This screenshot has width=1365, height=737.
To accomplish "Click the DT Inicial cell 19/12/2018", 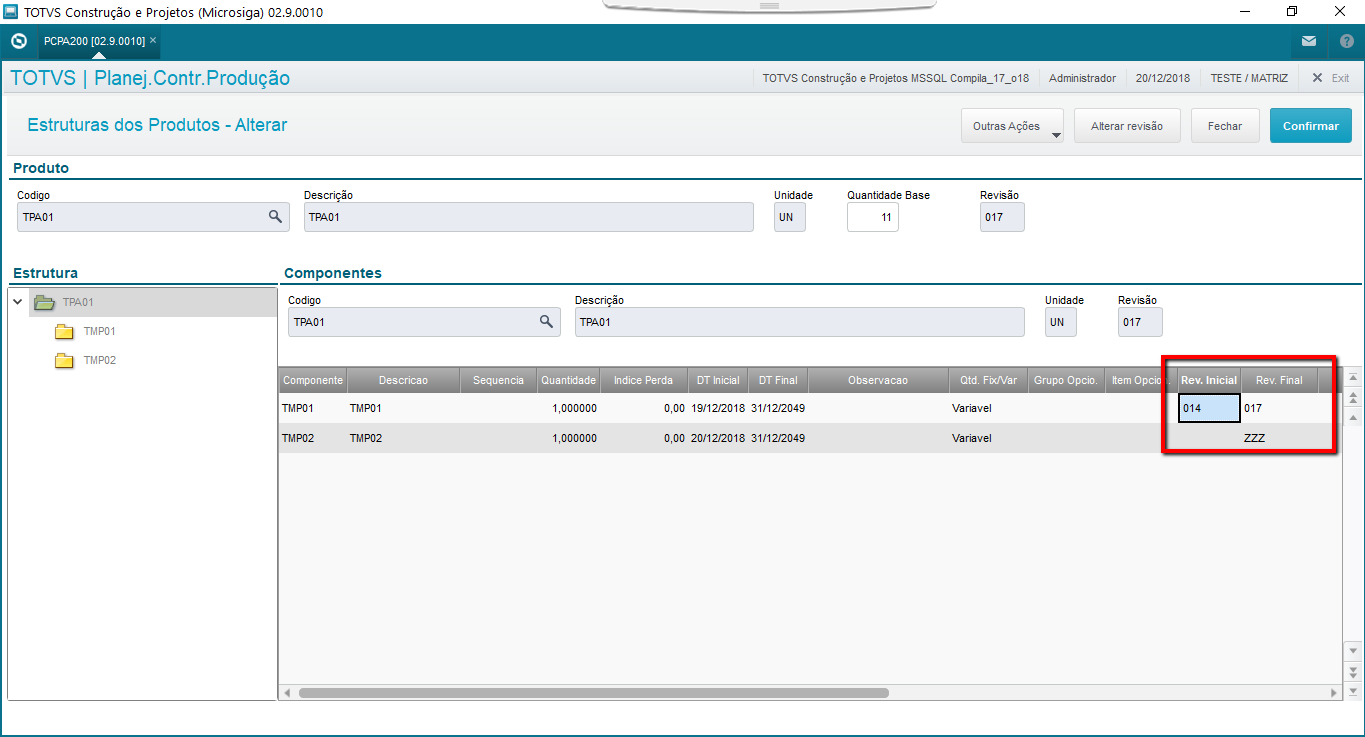I will pyautogui.click(x=718, y=408).
